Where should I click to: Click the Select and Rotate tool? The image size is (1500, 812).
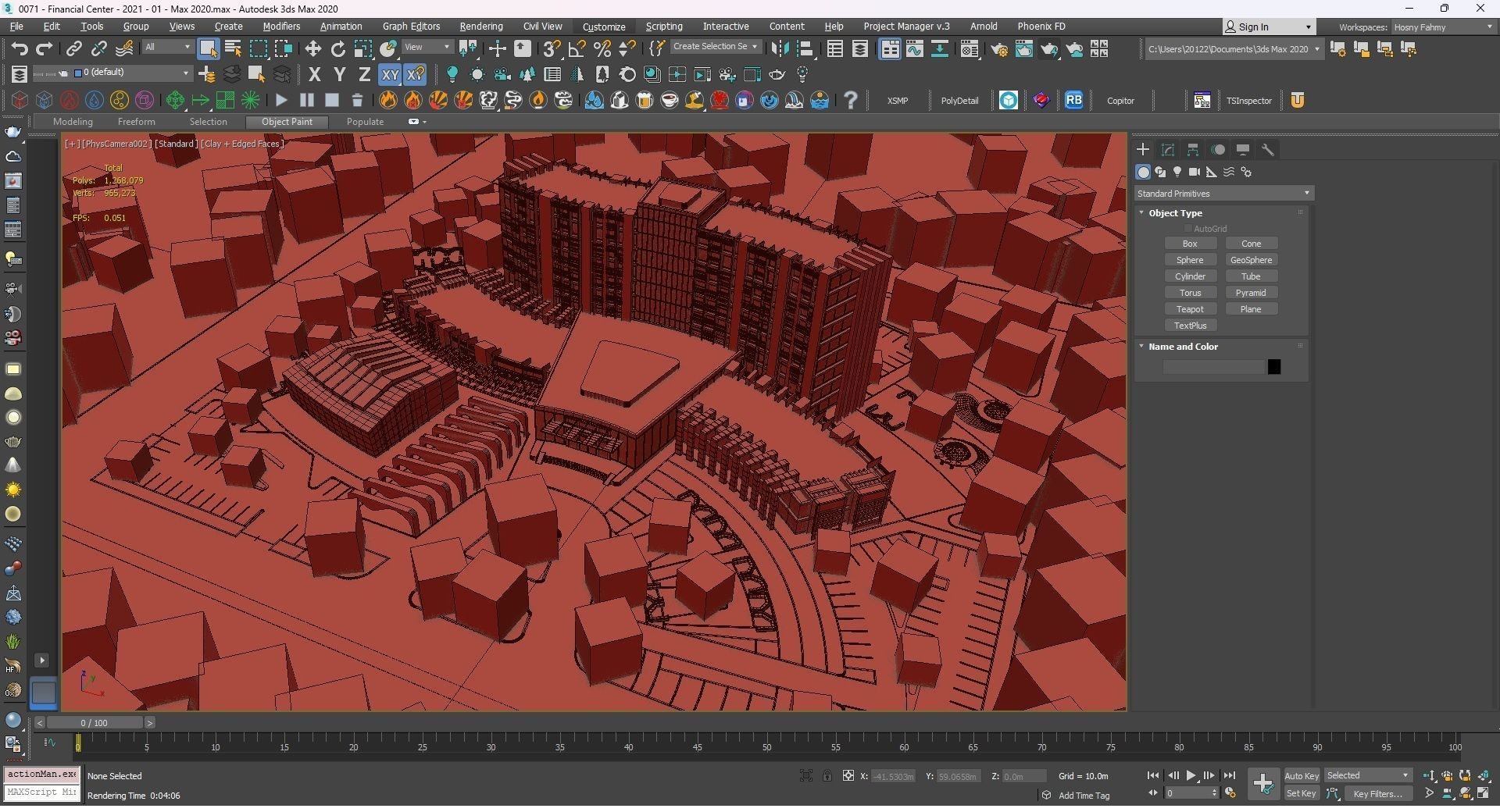(x=337, y=49)
